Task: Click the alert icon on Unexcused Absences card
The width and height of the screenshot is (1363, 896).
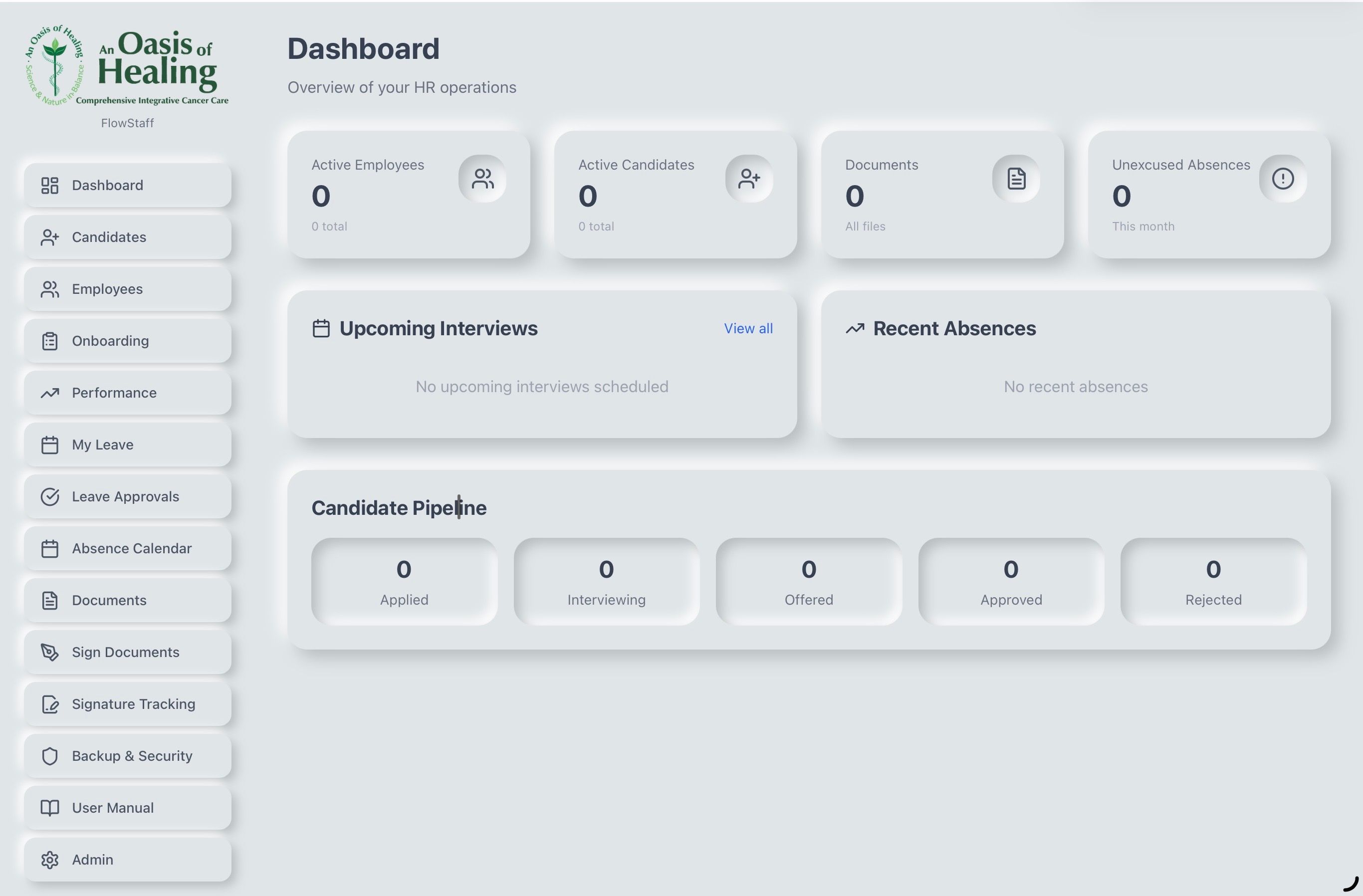Action: click(x=1283, y=179)
